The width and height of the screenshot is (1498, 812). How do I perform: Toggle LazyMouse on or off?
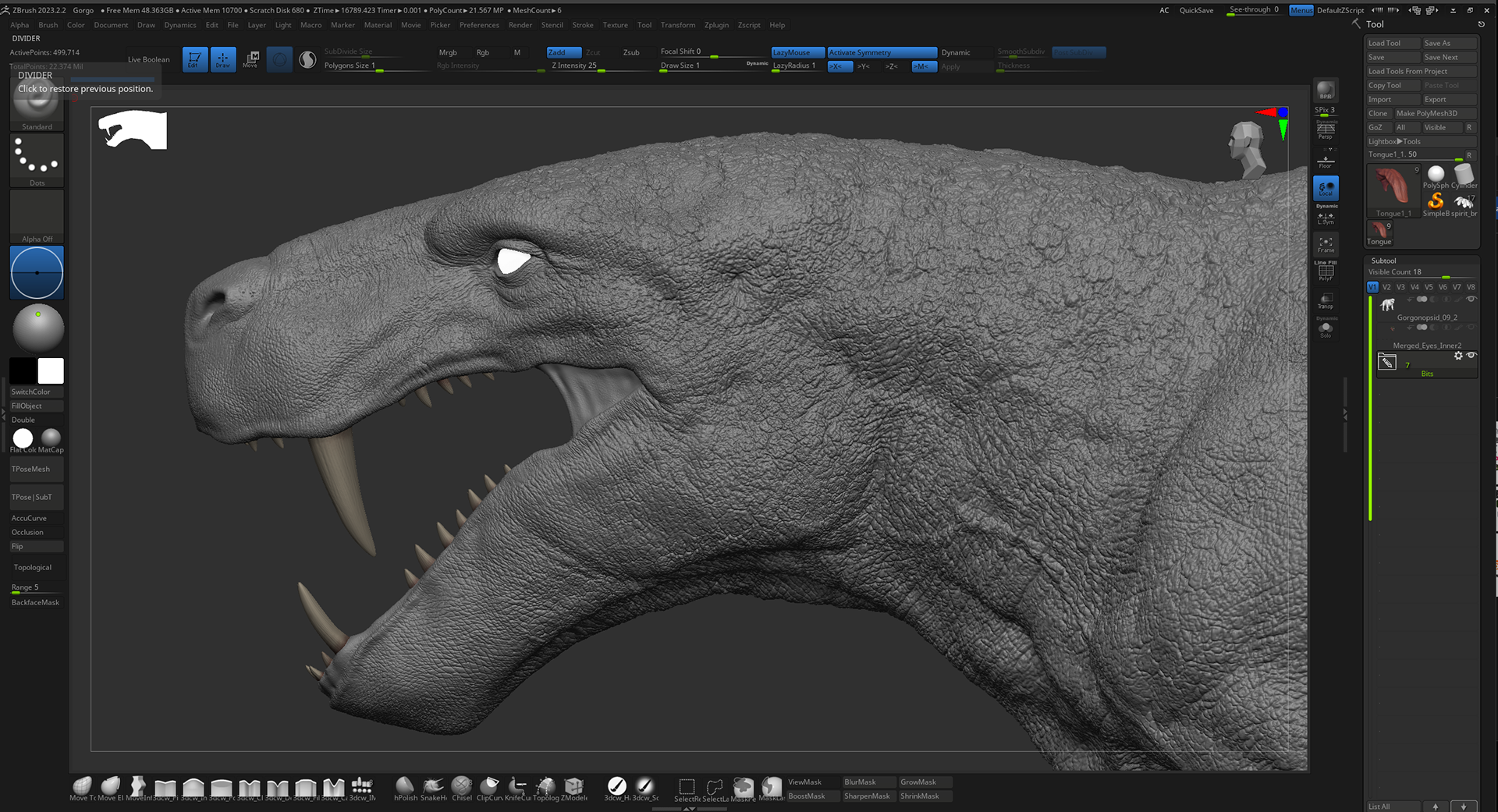(797, 52)
